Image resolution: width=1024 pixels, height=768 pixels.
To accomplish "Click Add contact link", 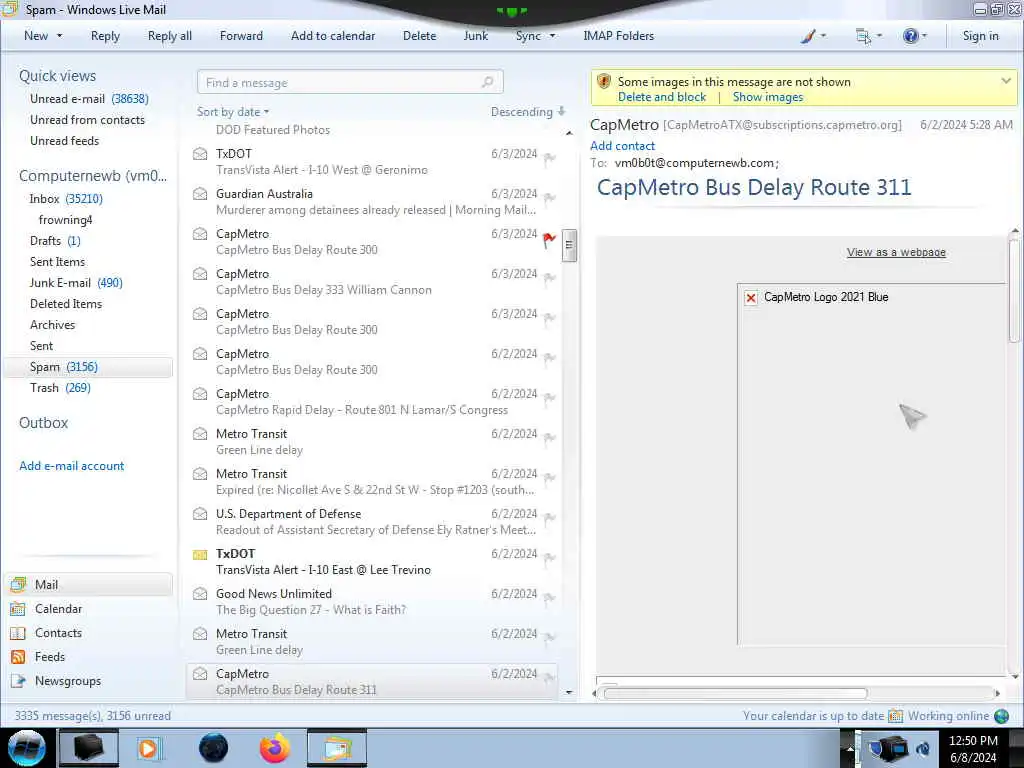I will pyautogui.click(x=622, y=146).
